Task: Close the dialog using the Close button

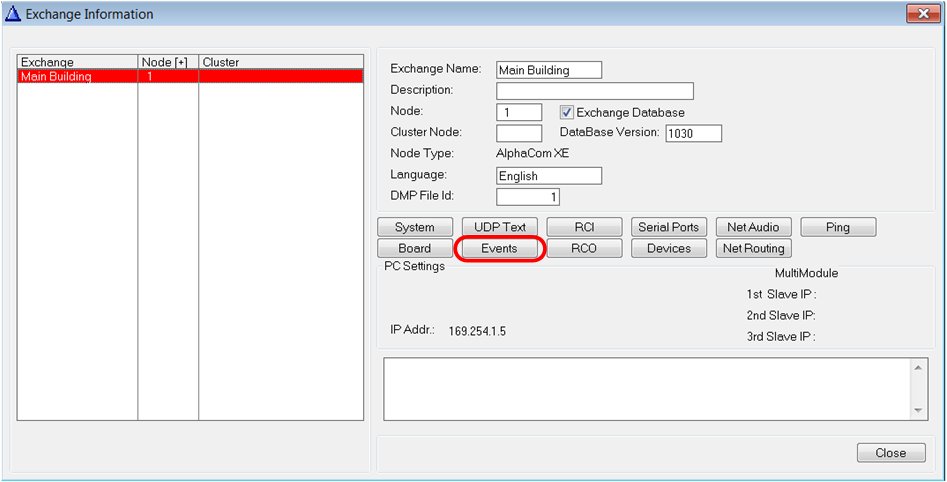Action: tap(891, 452)
